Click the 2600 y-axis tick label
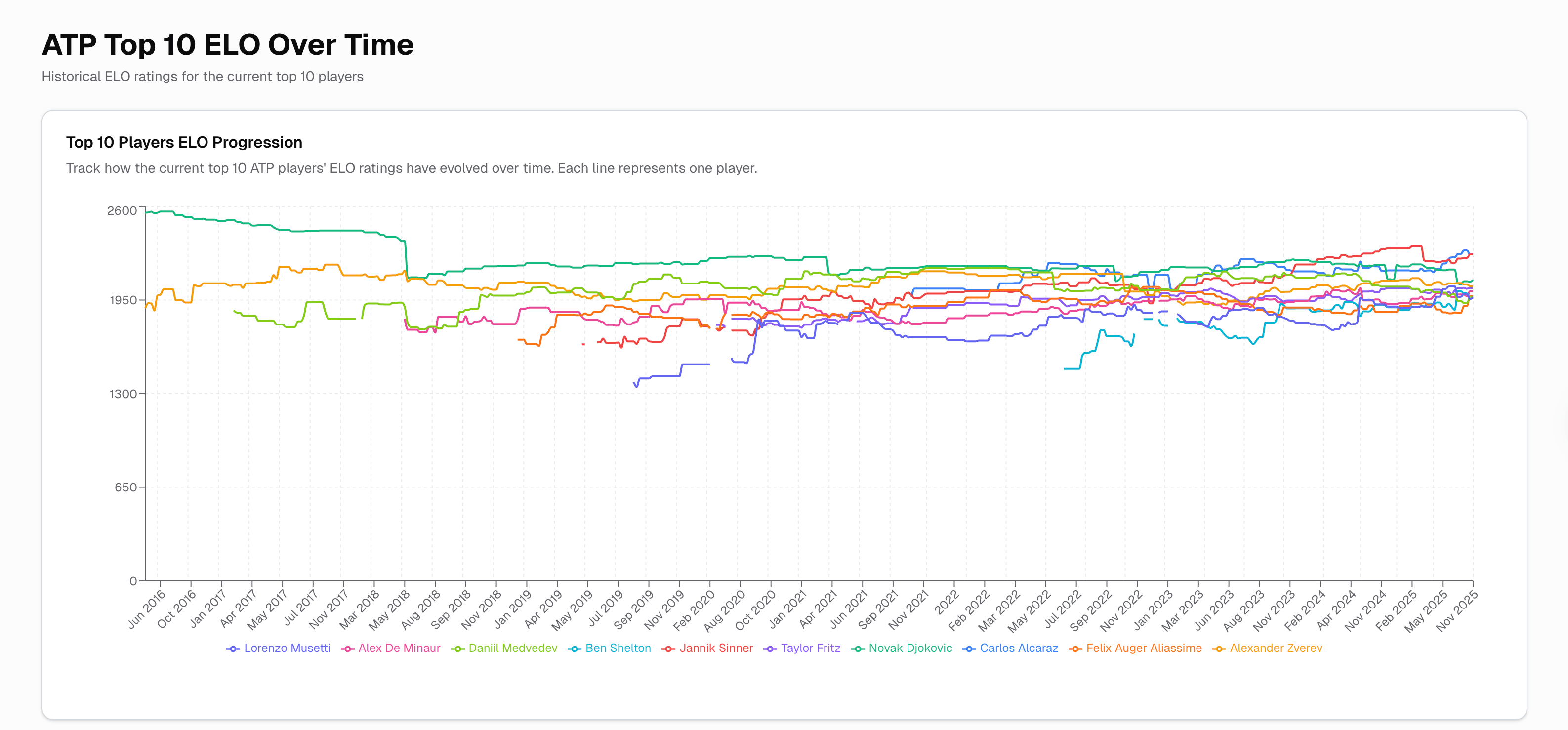This screenshot has height=730, width=1568. click(x=122, y=211)
